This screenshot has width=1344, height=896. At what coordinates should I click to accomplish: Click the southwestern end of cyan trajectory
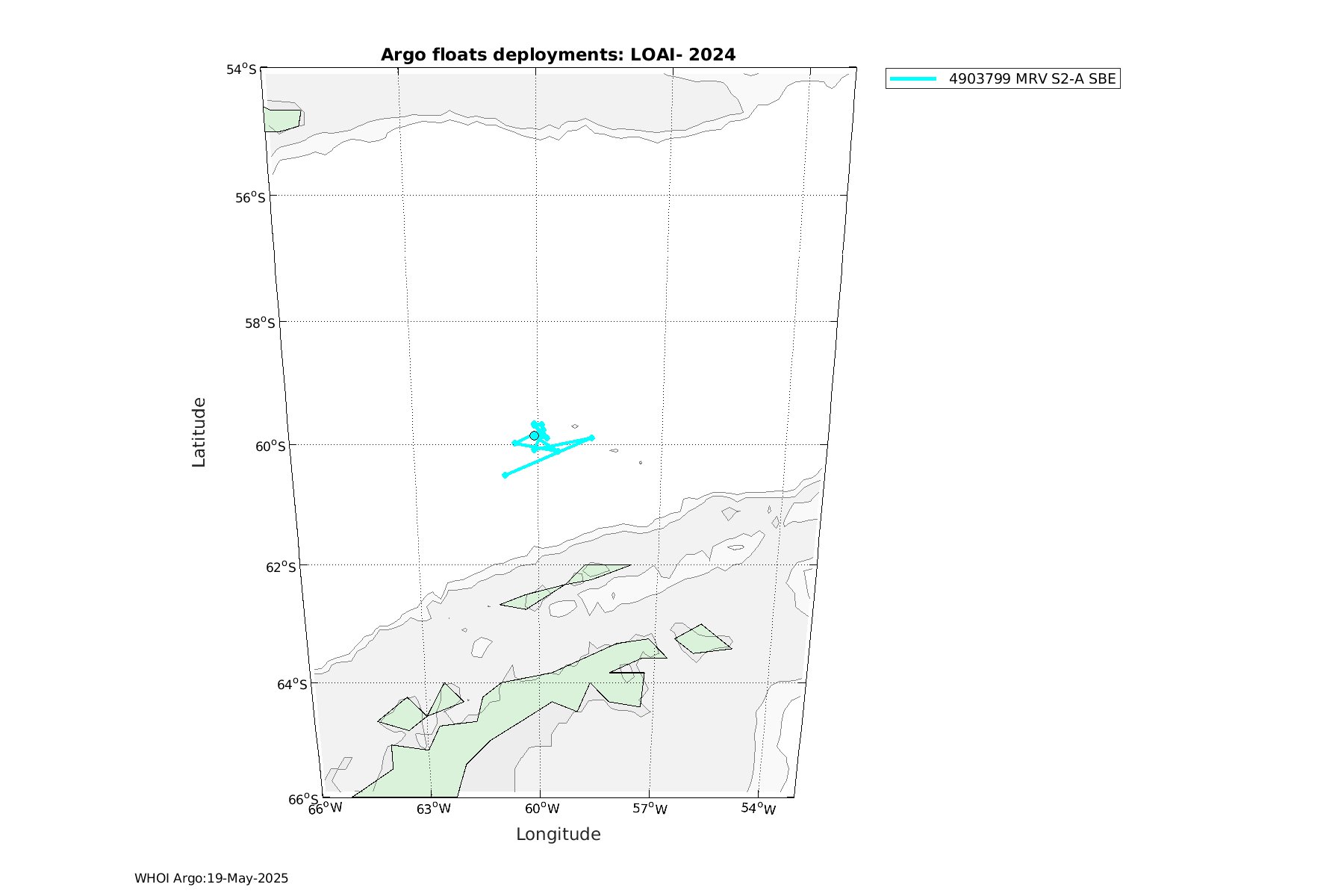click(x=505, y=475)
